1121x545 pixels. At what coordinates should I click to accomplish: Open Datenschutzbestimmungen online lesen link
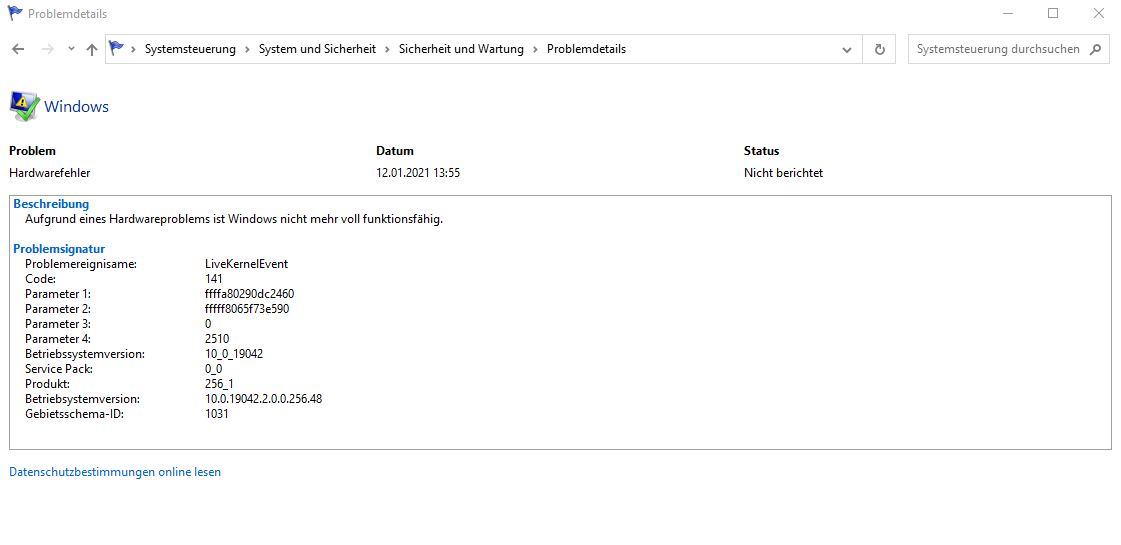(115, 472)
